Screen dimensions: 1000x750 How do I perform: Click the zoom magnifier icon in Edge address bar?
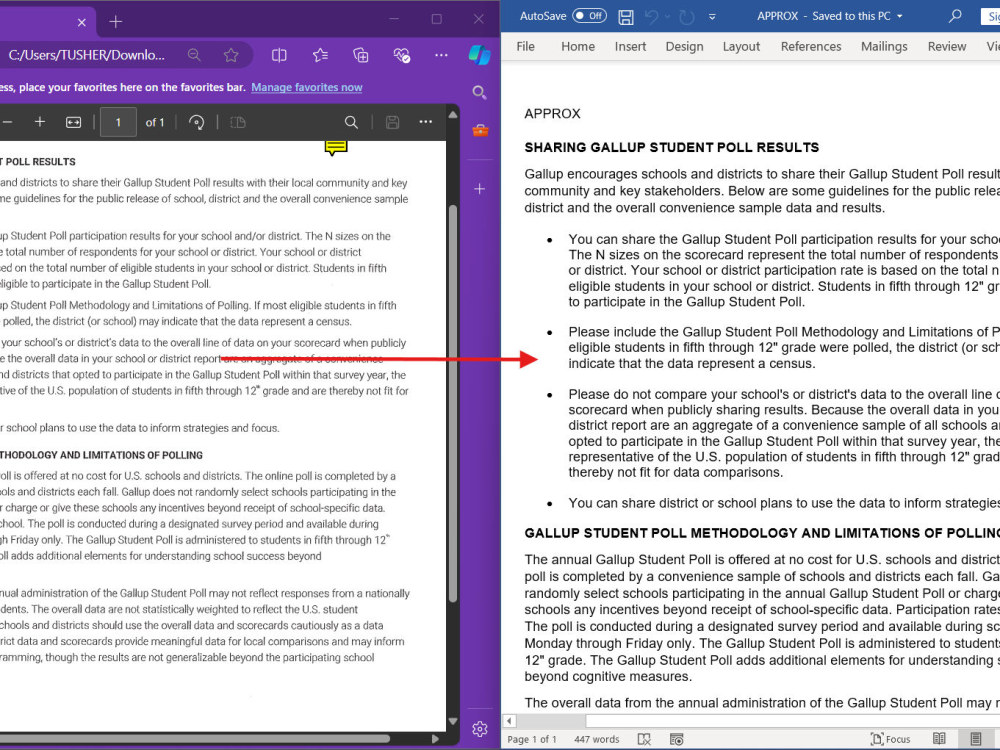pyautogui.click(x=194, y=55)
